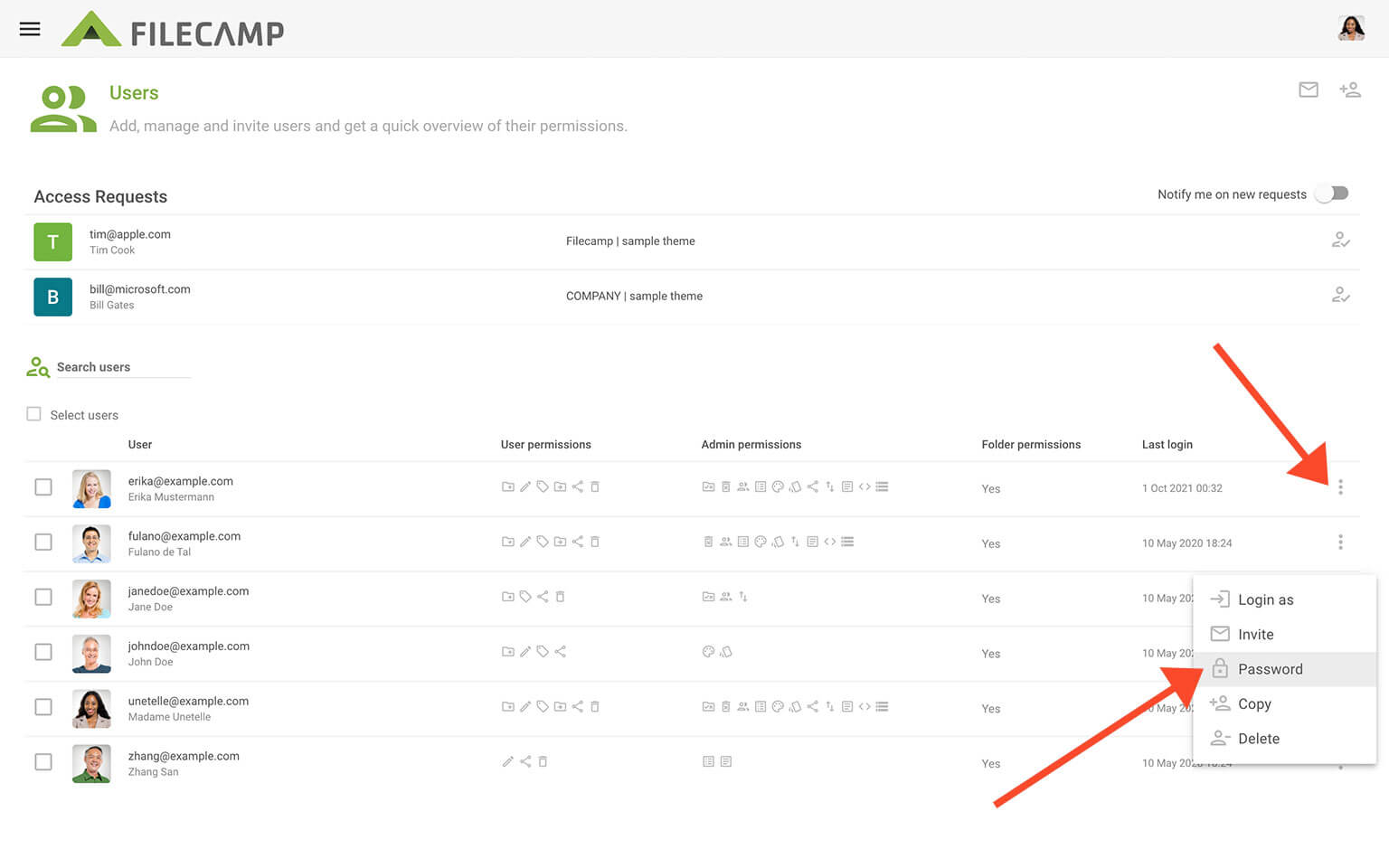The height and width of the screenshot is (868, 1389).
Task: Select Login as in the context menu
Action: click(x=1265, y=599)
